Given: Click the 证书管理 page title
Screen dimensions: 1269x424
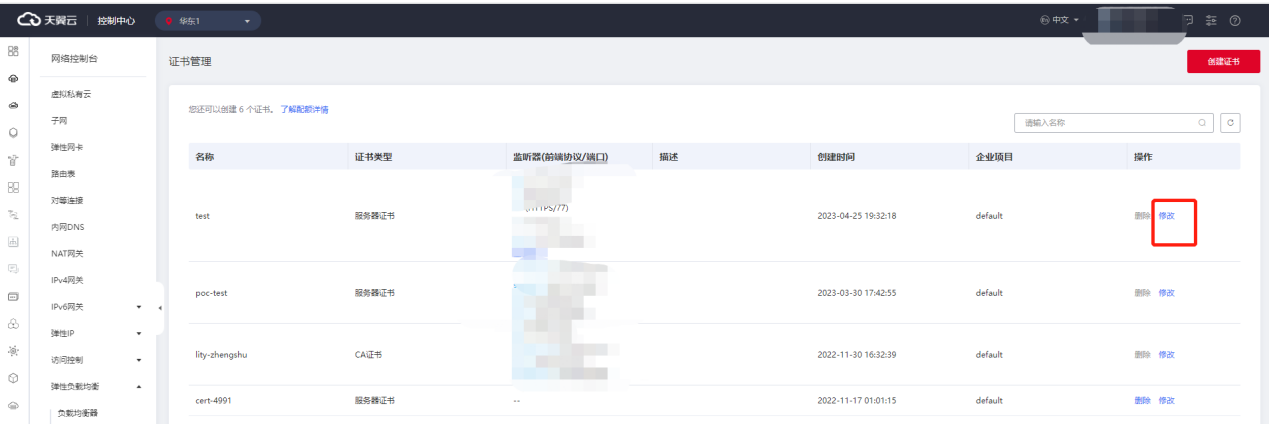Looking at the screenshot, I should point(190,62).
